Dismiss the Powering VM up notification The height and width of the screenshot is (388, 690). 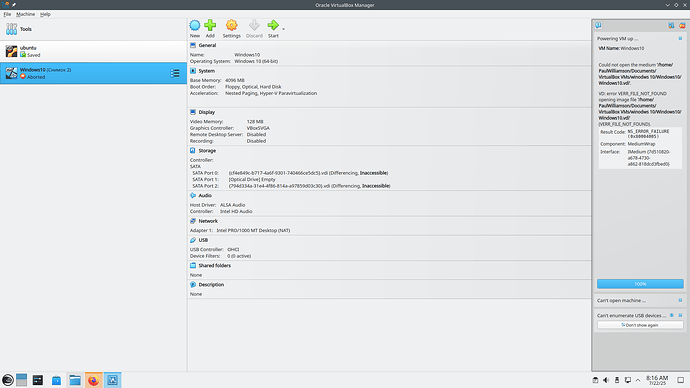point(680,39)
